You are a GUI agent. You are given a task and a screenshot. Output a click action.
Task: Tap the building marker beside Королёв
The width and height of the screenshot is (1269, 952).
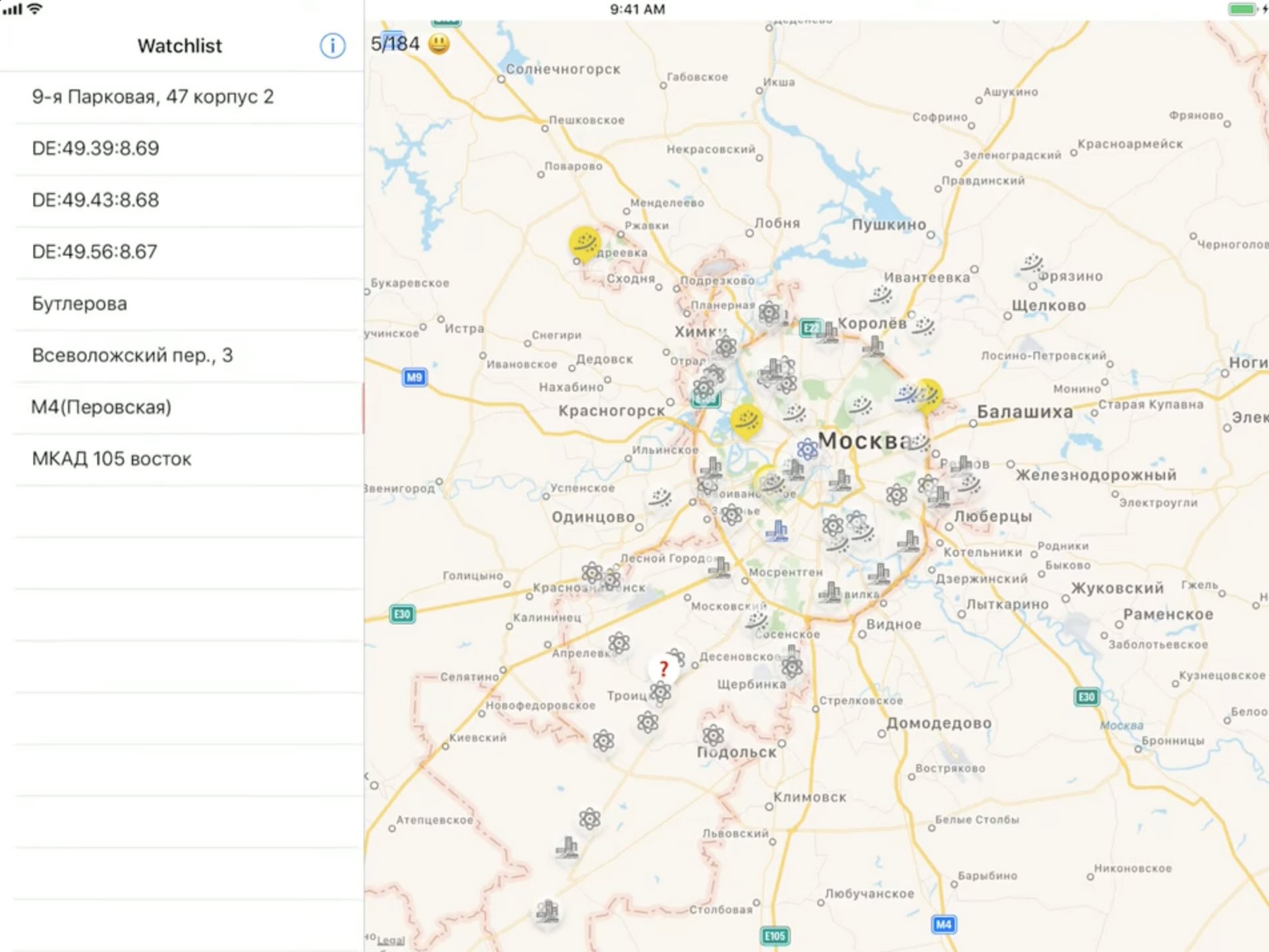click(x=828, y=331)
